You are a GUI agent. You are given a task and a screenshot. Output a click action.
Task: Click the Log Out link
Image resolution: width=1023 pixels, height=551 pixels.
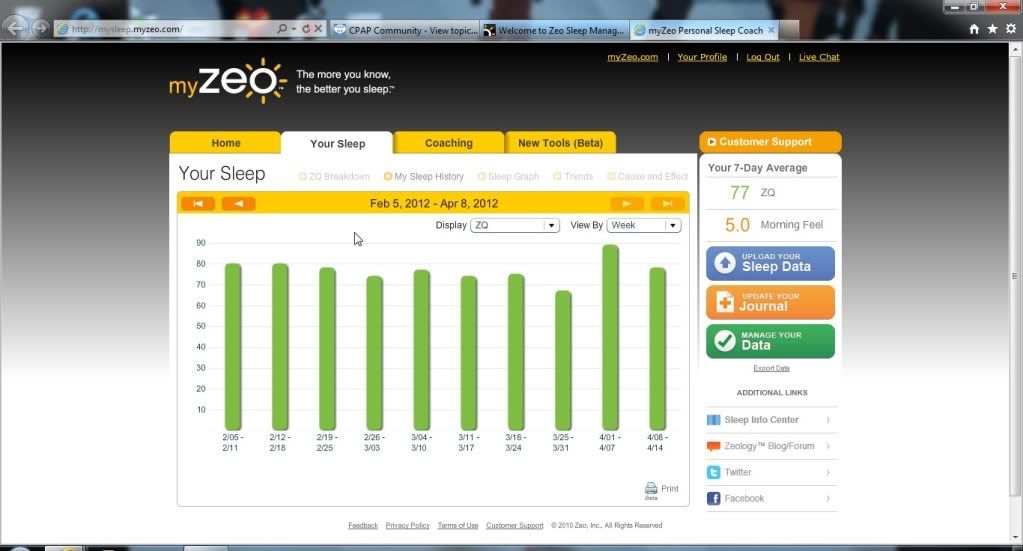pos(763,57)
